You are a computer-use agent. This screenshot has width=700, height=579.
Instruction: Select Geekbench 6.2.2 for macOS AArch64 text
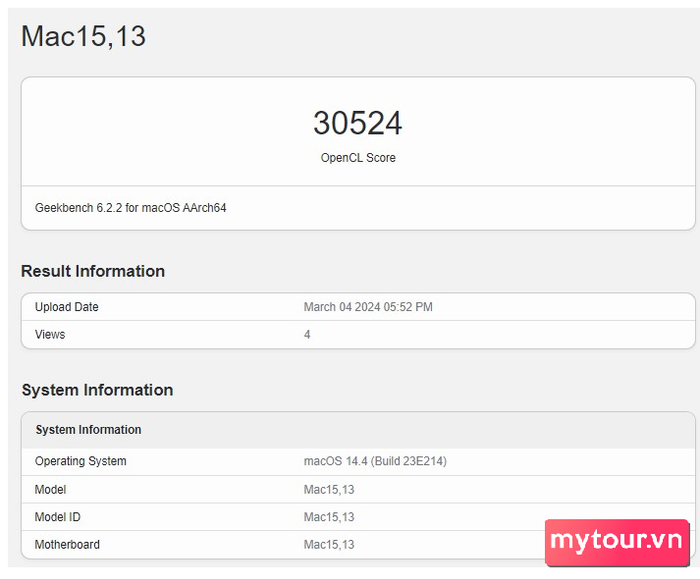coord(130,208)
